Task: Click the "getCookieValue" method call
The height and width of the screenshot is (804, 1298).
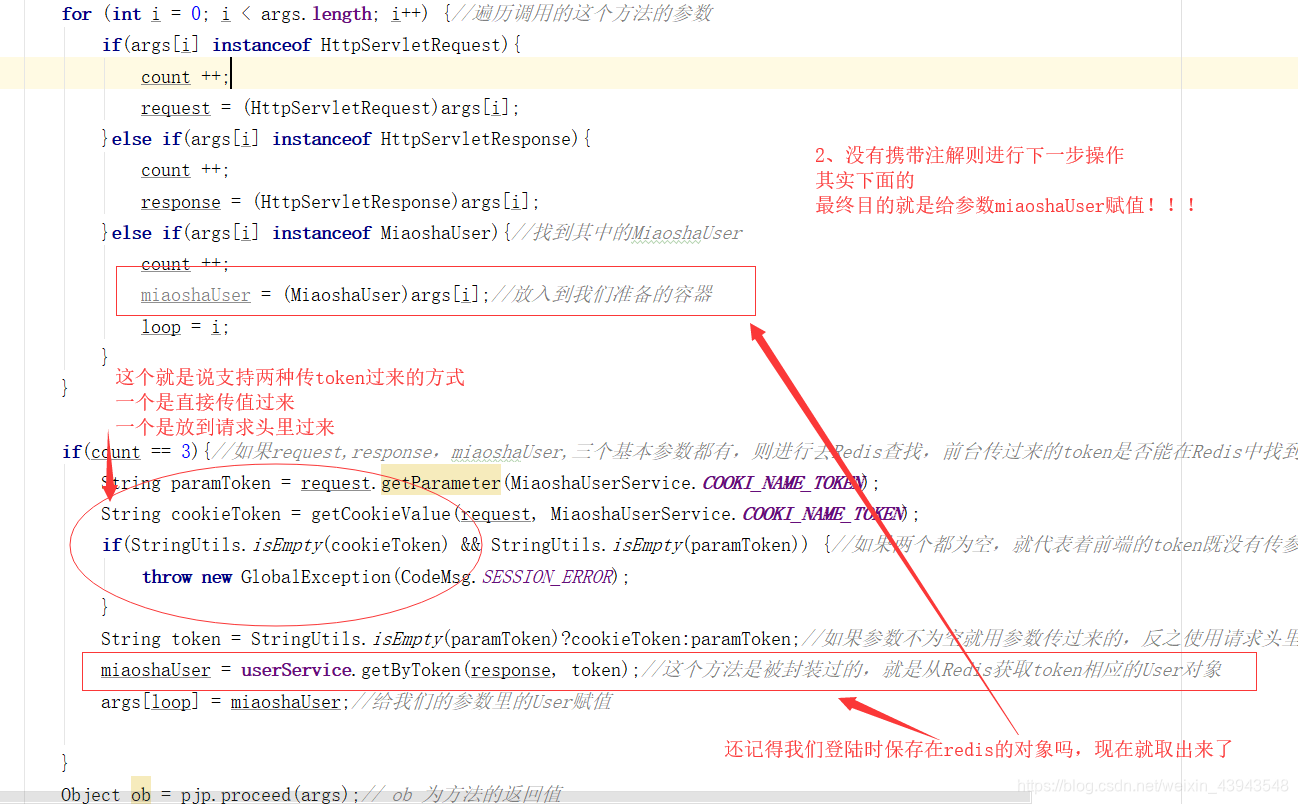Action: [x=381, y=514]
